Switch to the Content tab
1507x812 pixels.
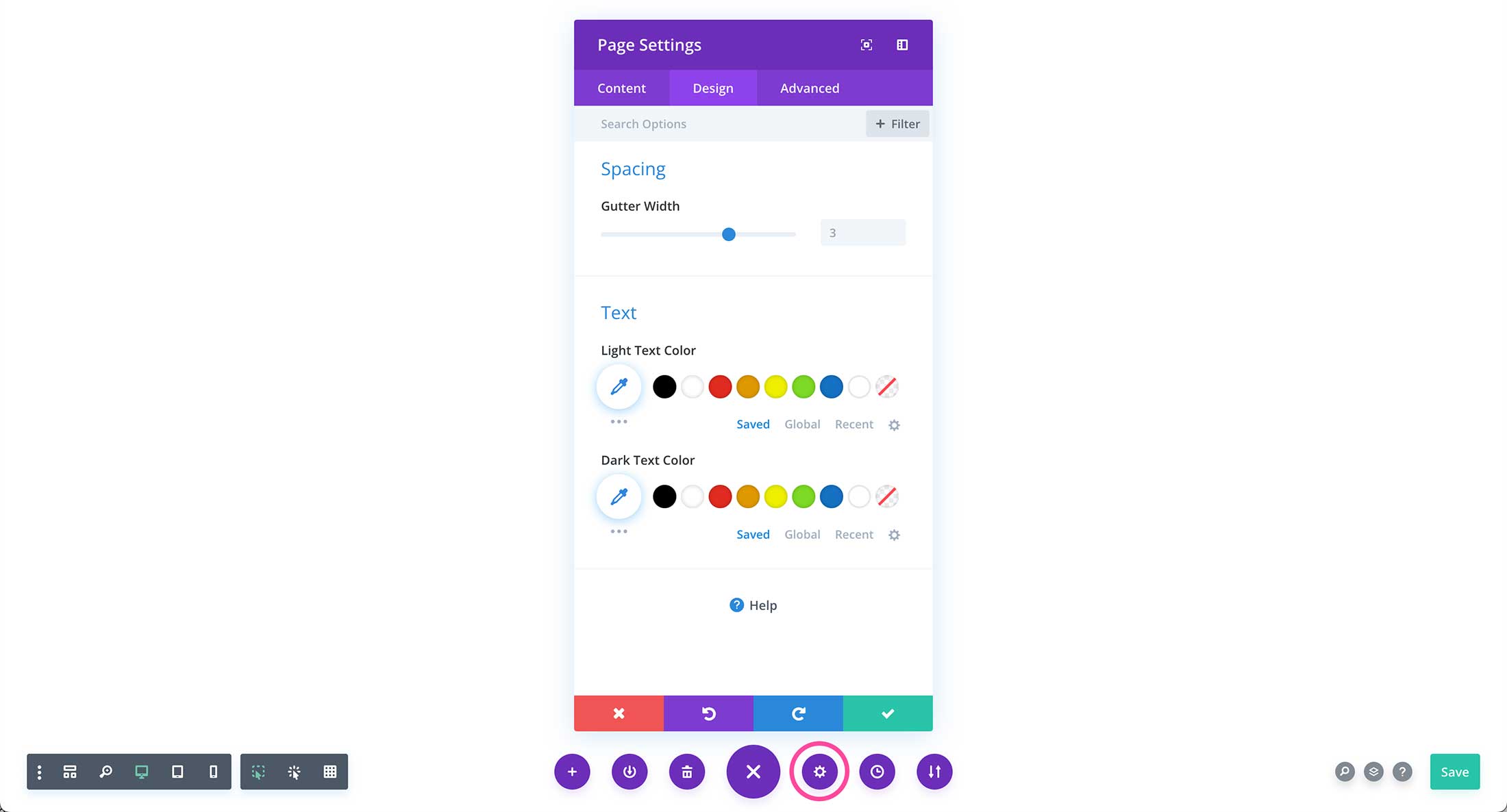621,87
